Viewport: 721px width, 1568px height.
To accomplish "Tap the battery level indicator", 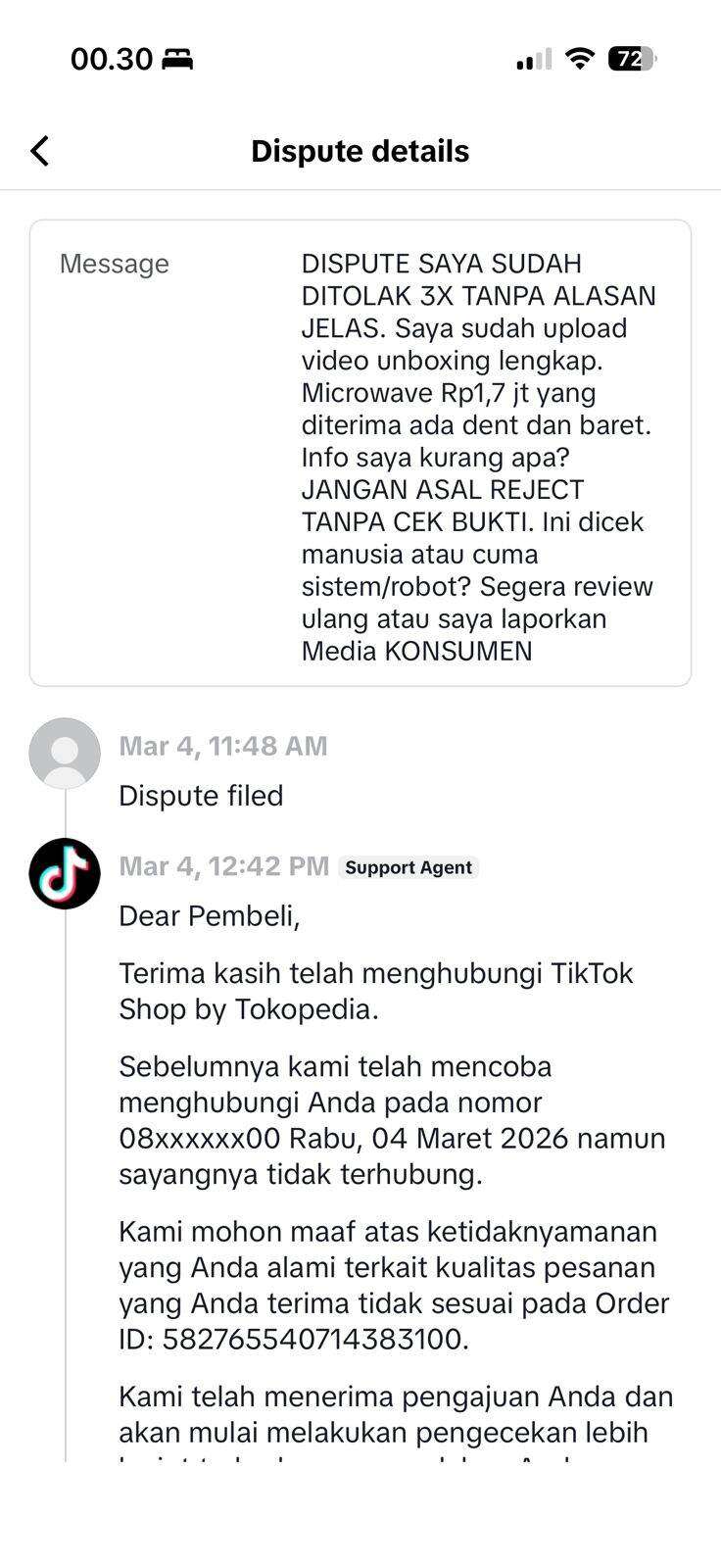I will point(632,60).
